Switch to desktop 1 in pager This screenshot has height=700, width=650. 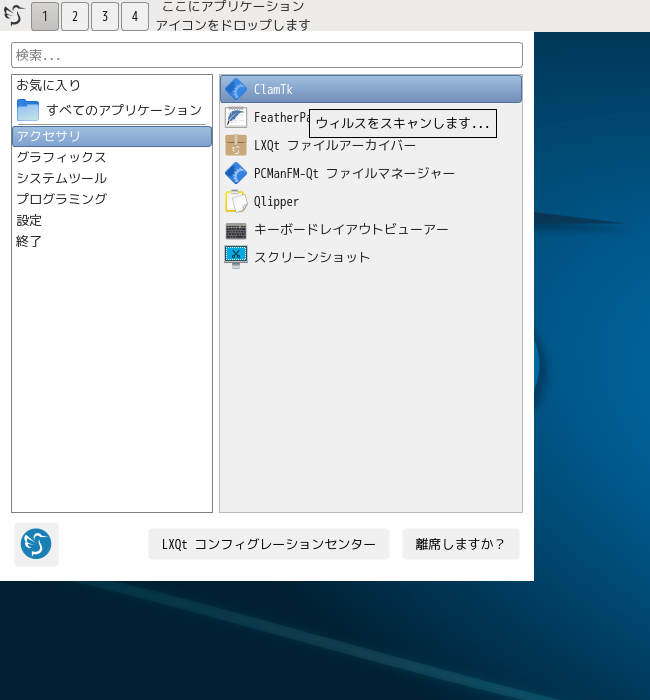pyautogui.click(x=45, y=17)
